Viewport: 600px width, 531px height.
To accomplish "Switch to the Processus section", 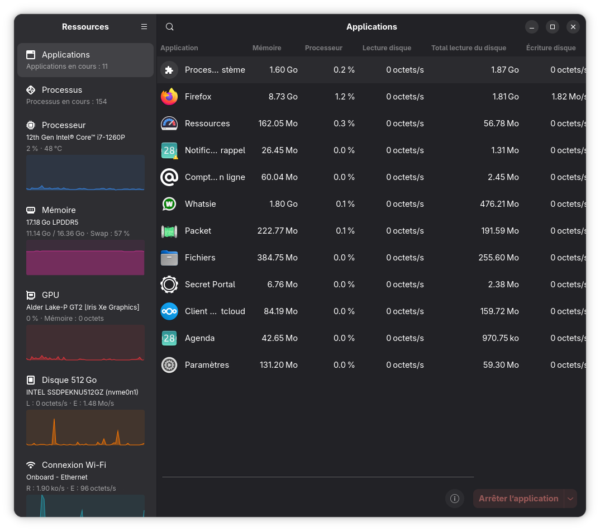I will 85,95.
